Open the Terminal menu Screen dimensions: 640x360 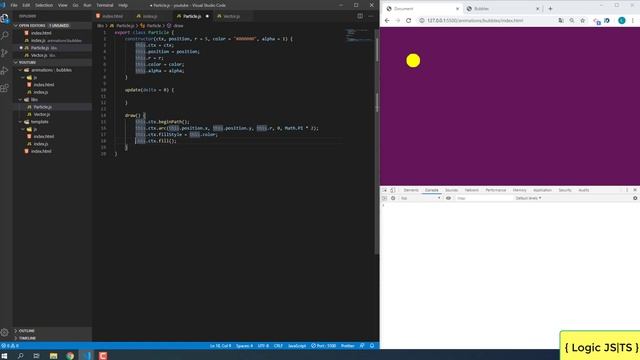coord(104,5)
